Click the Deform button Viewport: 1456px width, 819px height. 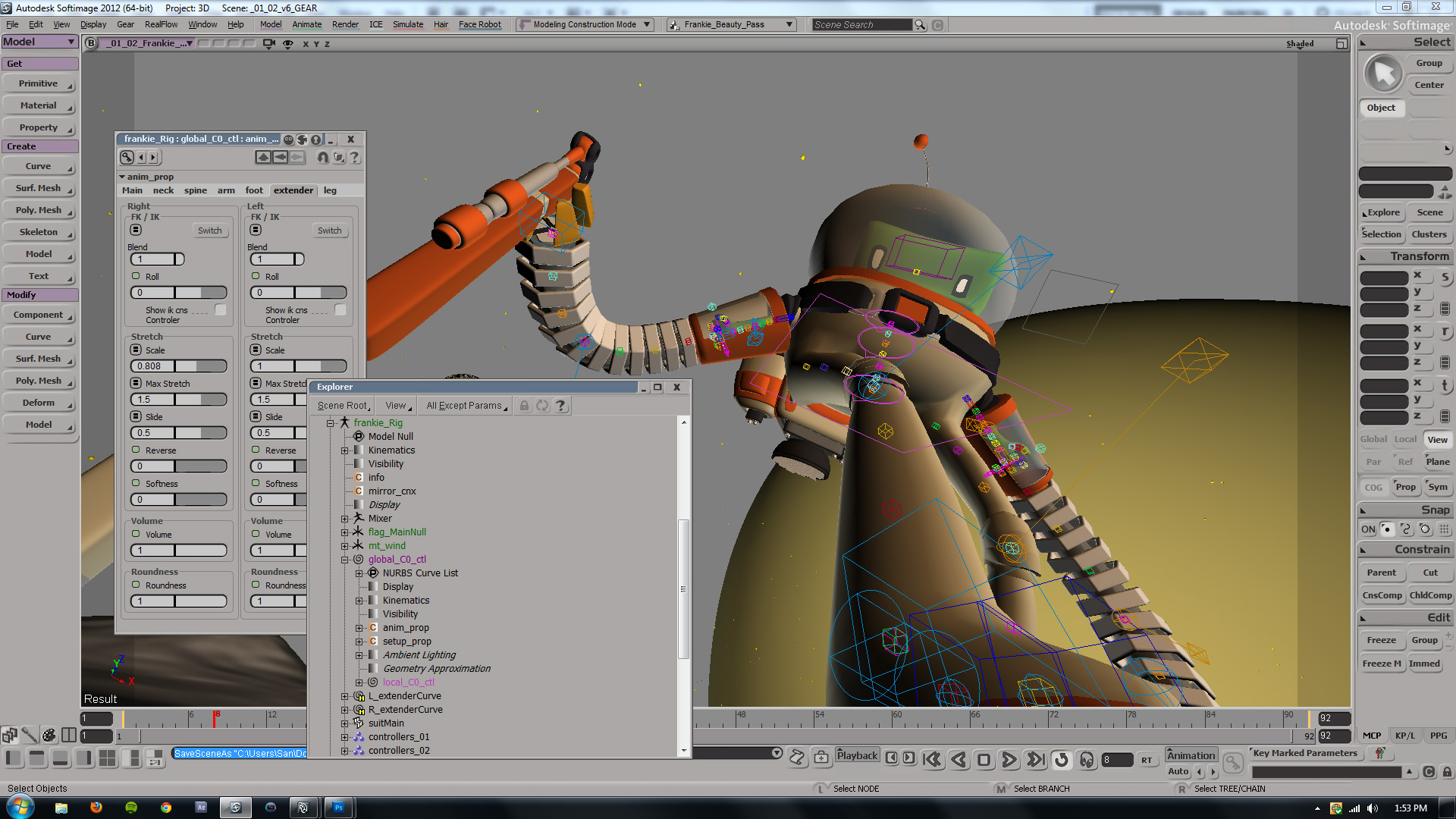pyautogui.click(x=39, y=403)
